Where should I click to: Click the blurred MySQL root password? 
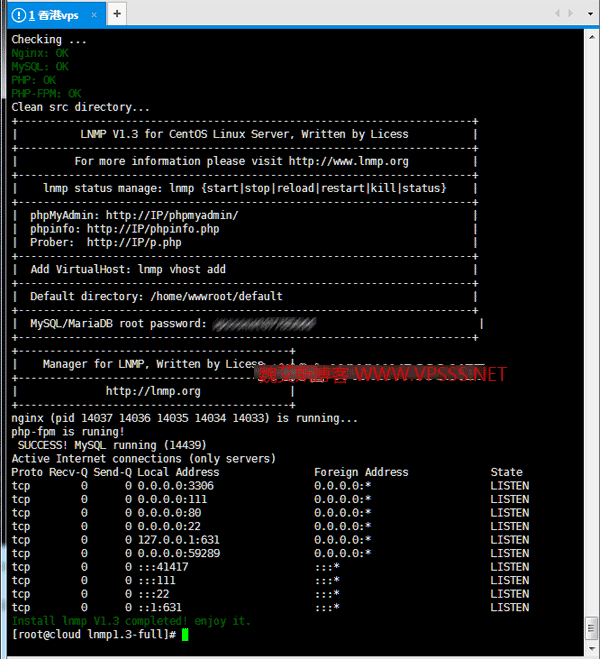(264, 324)
